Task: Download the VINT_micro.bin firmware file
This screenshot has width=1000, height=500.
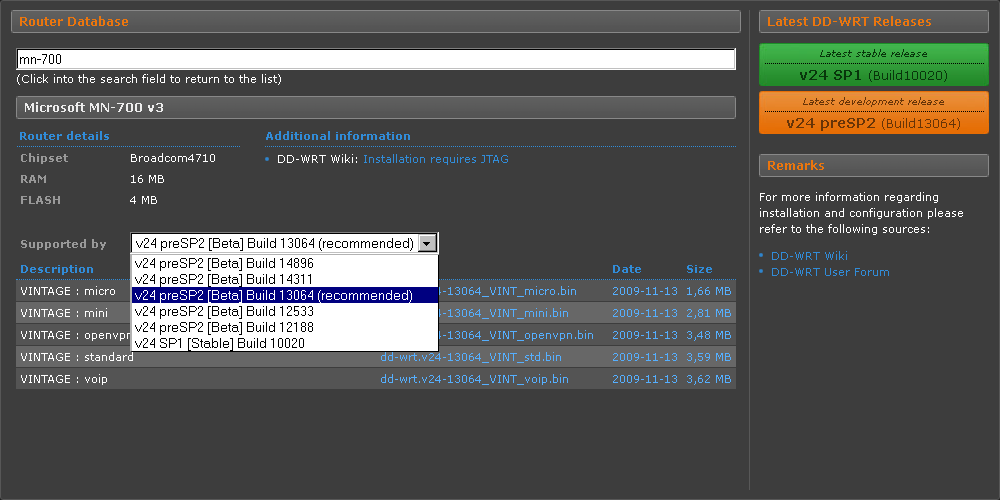Action: (x=508, y=291)
